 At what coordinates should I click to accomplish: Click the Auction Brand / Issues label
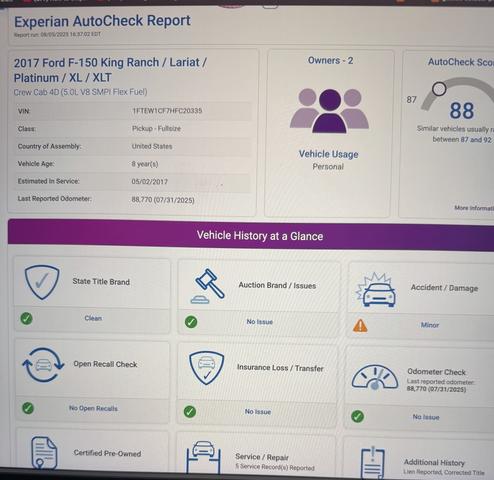[277, 285]
